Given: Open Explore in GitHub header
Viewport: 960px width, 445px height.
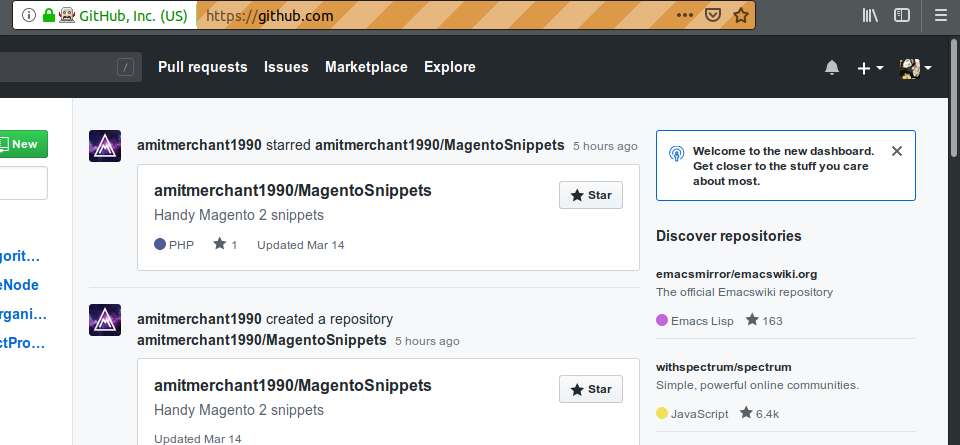Looking at the screenshot, I should pos(450,67).
